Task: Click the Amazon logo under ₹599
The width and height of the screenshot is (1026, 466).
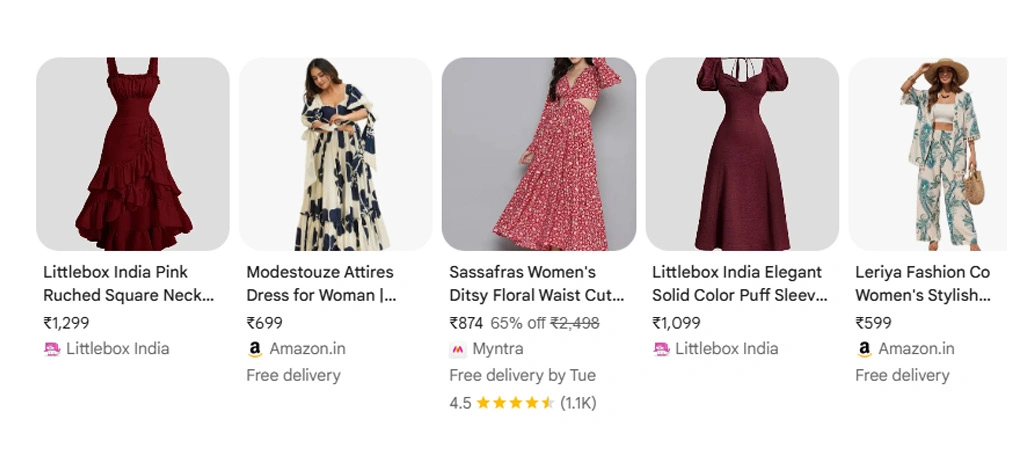Action: (864, 349)
